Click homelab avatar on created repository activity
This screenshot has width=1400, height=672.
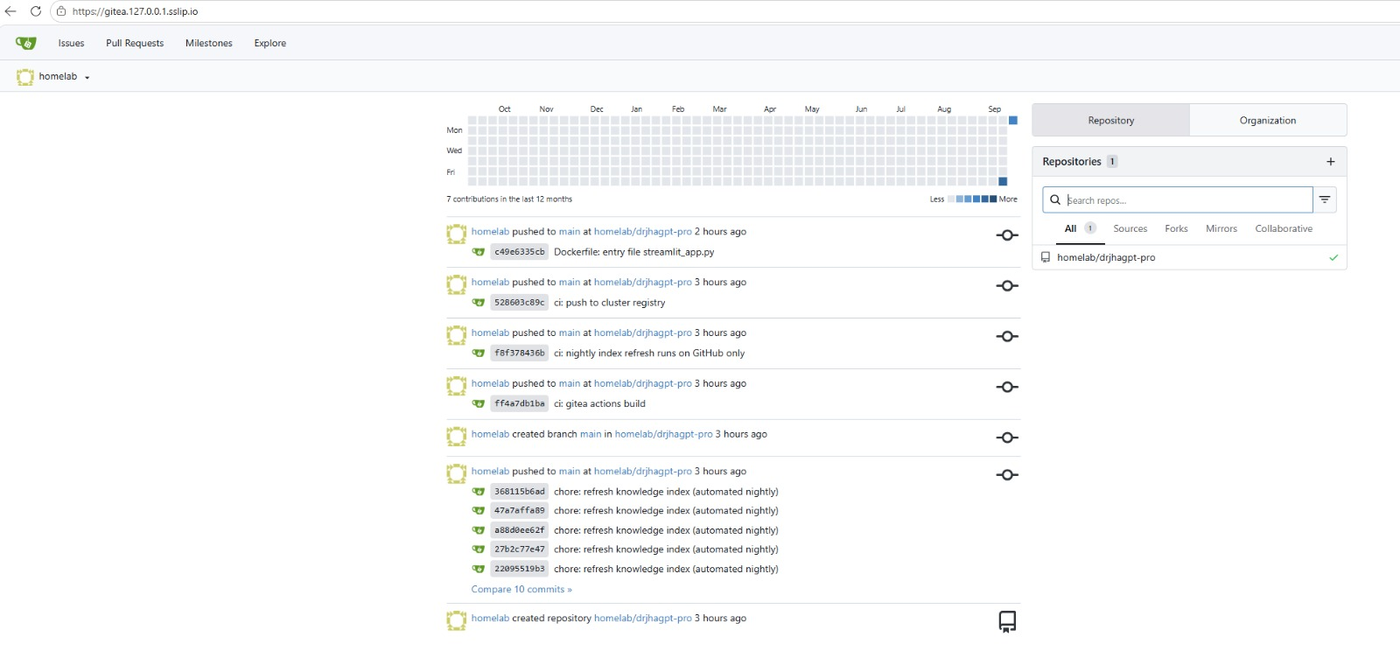point(456,621)
